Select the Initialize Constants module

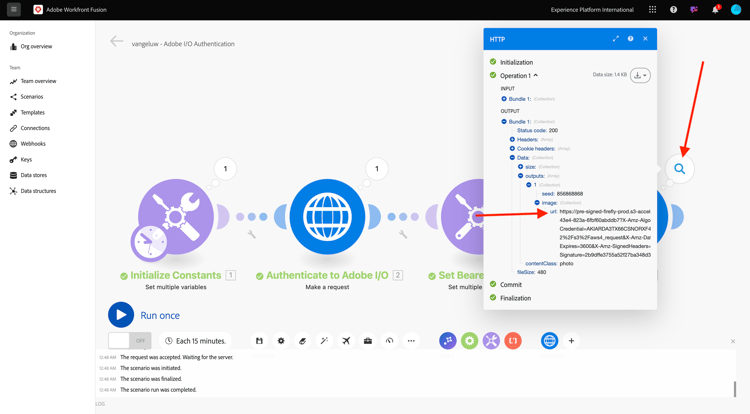click(176, 217)
